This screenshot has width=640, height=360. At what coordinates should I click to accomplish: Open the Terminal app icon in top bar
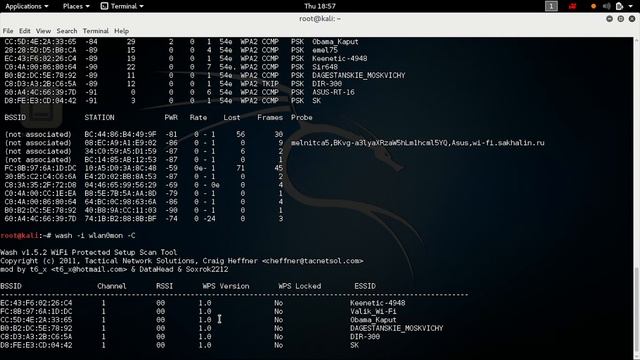click(104, 6)
